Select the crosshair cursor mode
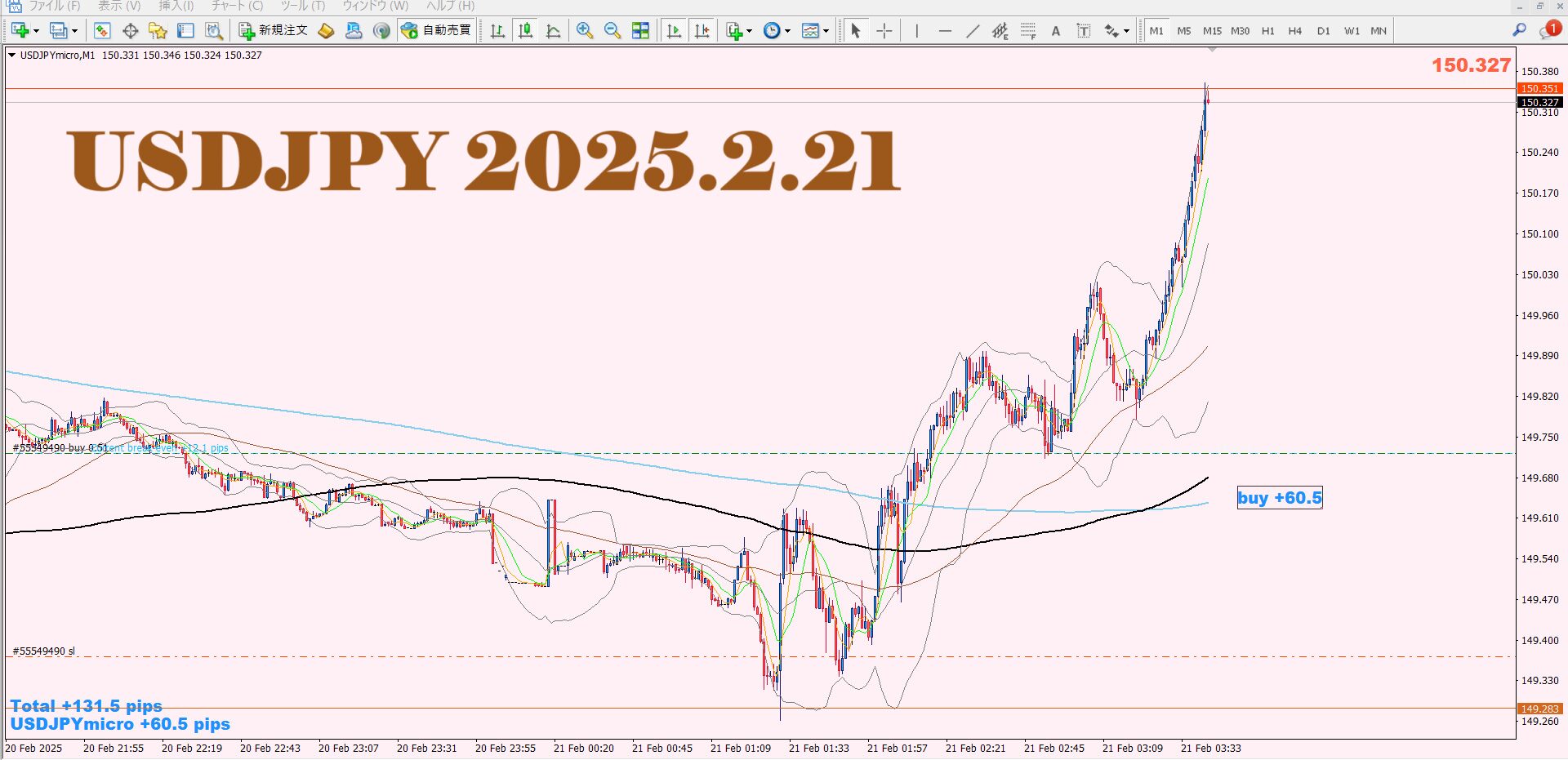 (884, 31)
